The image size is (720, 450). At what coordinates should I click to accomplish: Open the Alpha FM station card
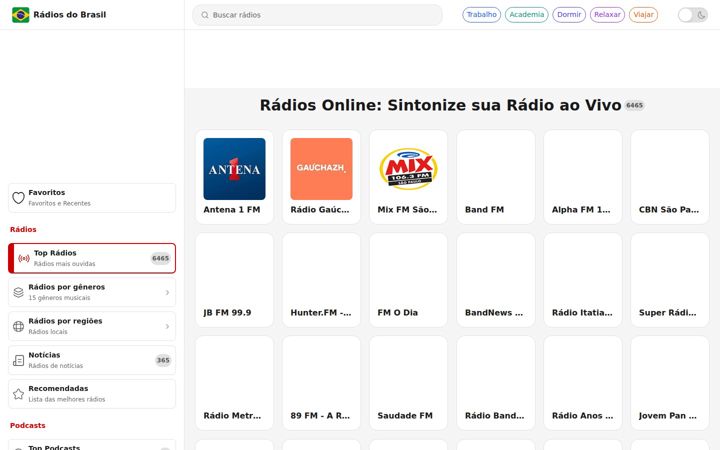pyautogui.click(x=583, y=177)
